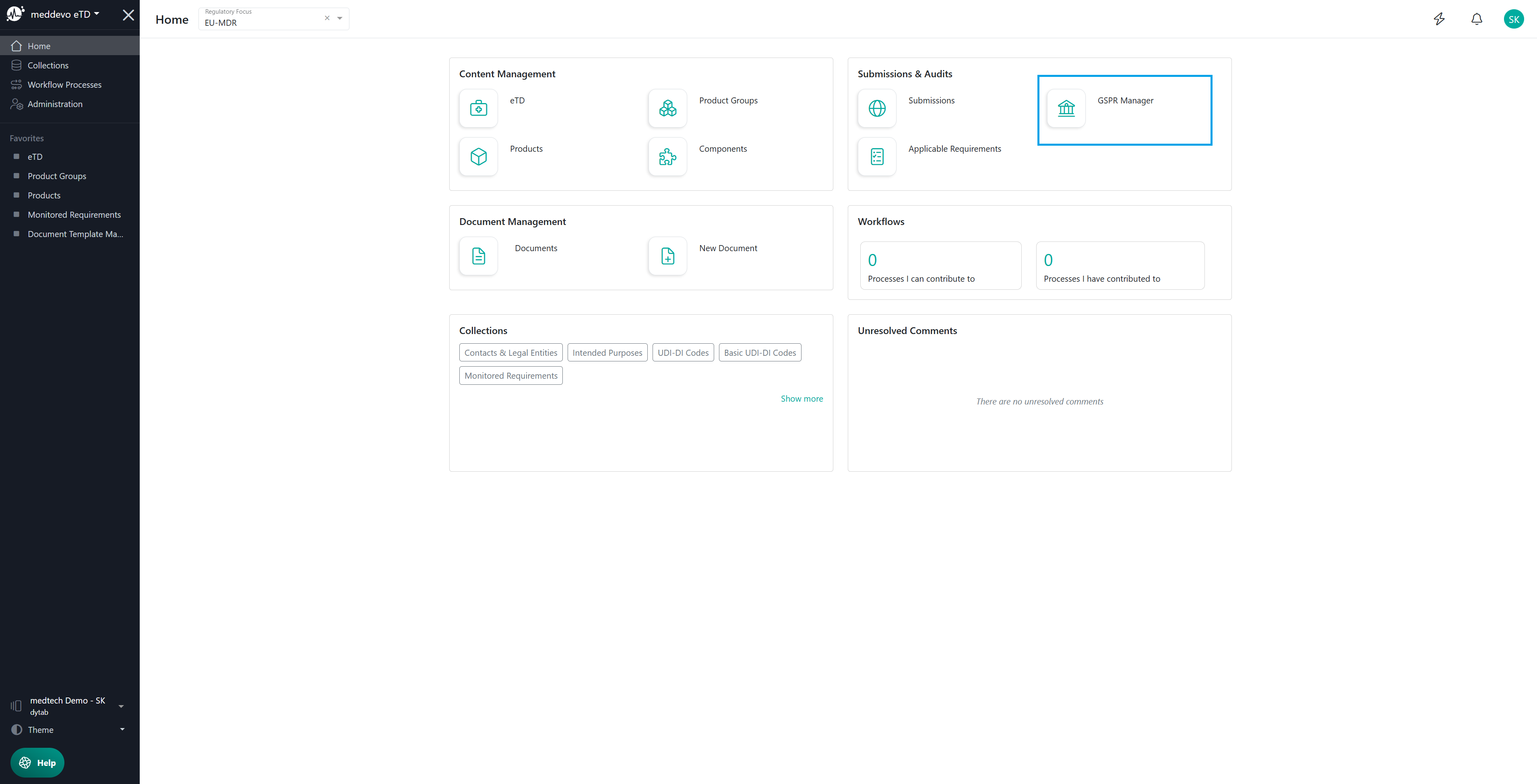1537x784 pixels.
Task: Click the Products label in Content Management
Action: click(x=526, y=149)
